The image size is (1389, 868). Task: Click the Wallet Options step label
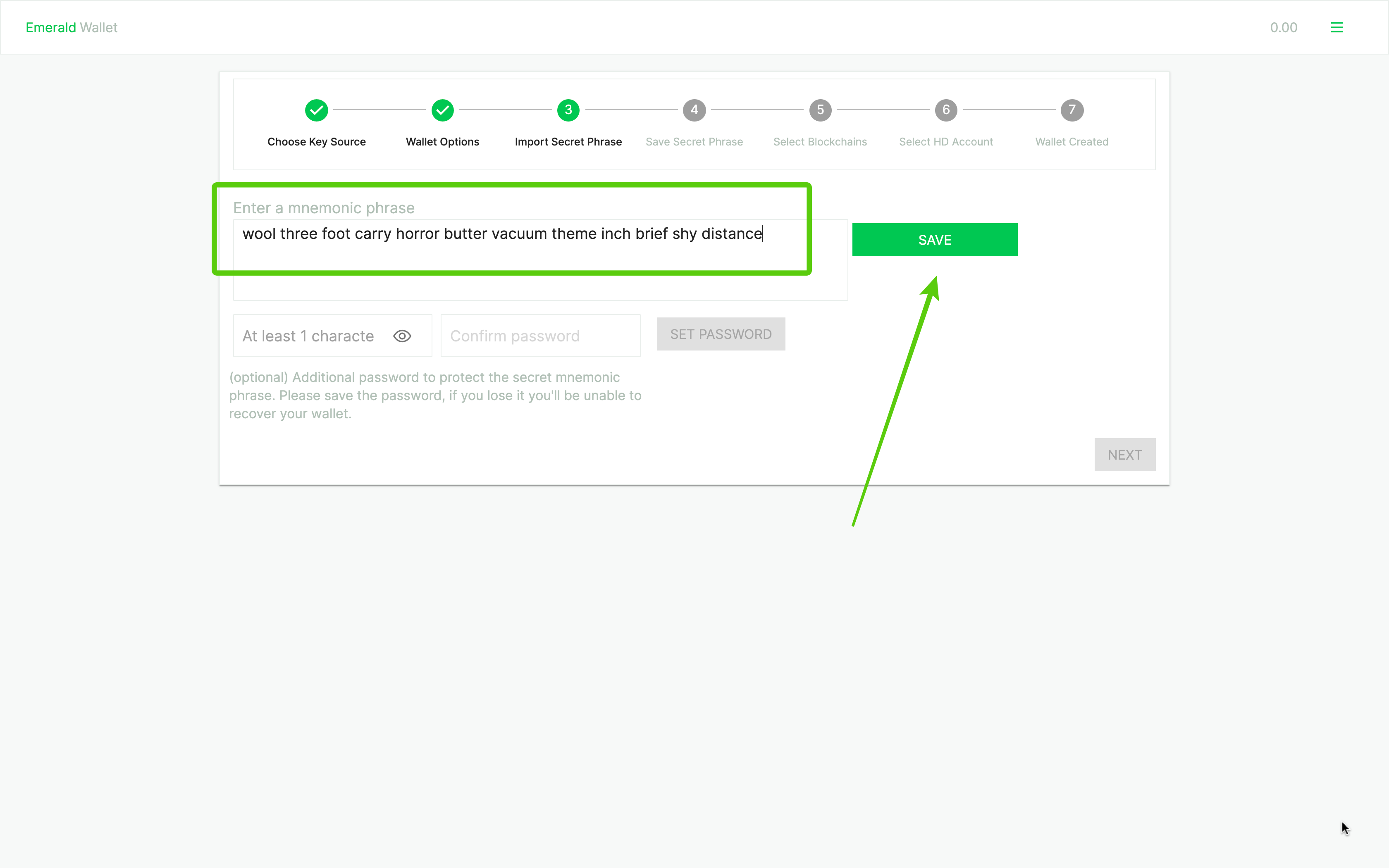point(441,141)
